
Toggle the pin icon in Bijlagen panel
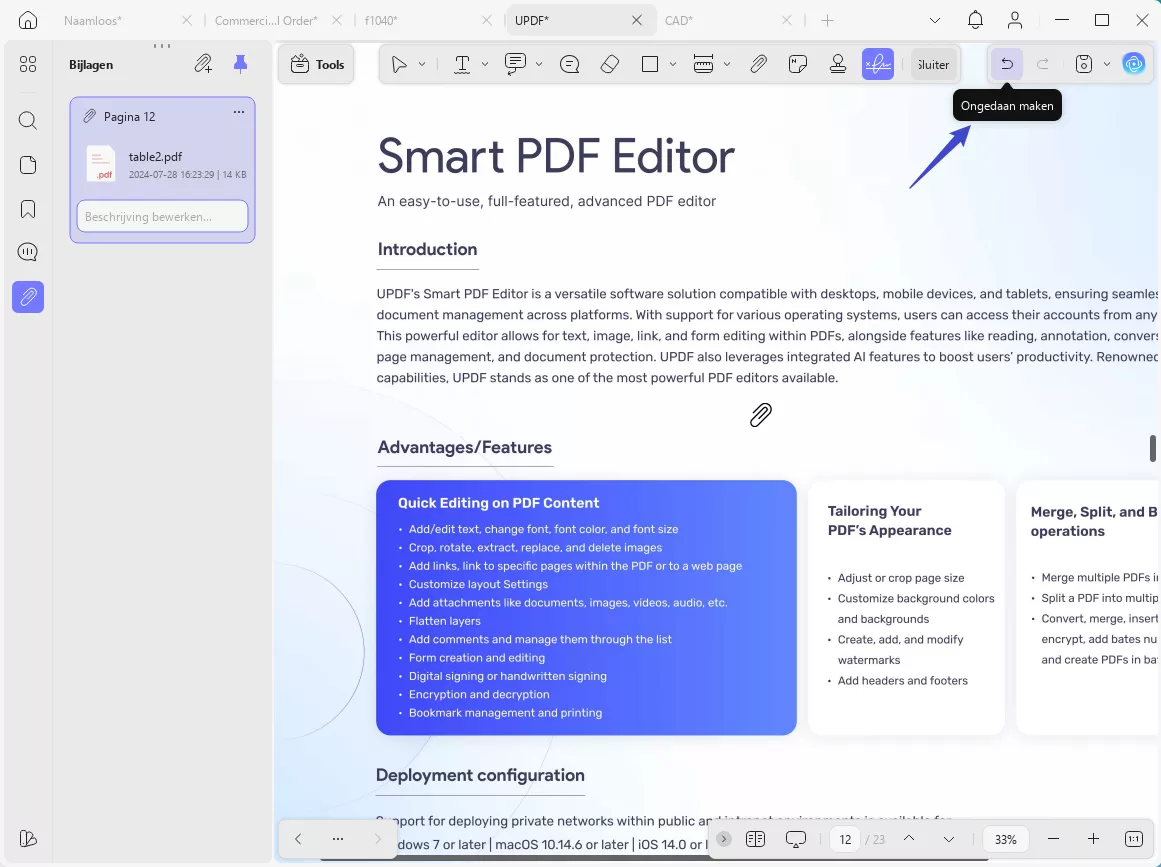pos(240,64)
